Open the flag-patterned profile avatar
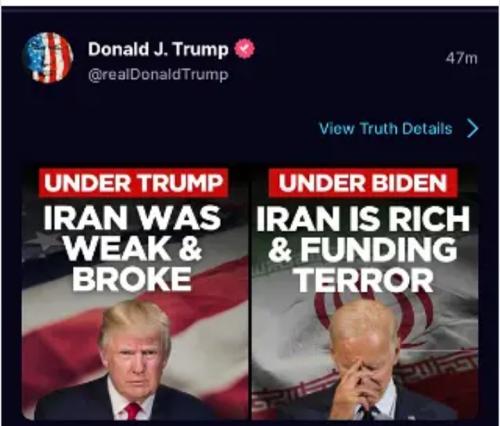This screenshot has height=426, width=500. click(x=48, y=58)
